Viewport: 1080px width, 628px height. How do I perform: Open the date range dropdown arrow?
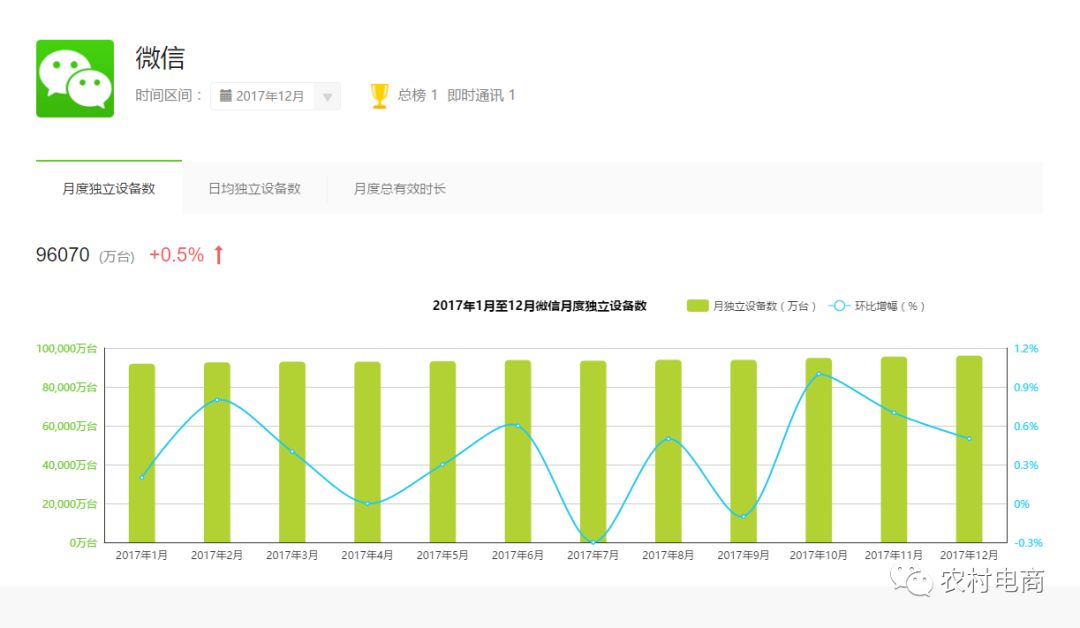coord(327,97)
